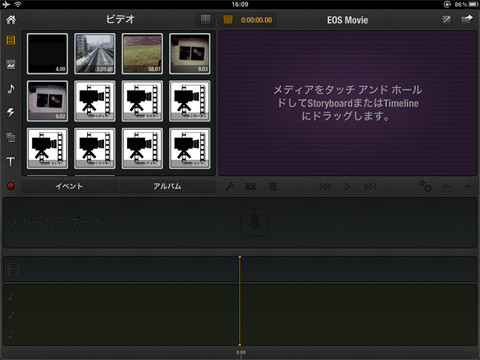Click the battery indicator icon
The width and height of the screenshot is (480, 360).
(x=473, y=4)
